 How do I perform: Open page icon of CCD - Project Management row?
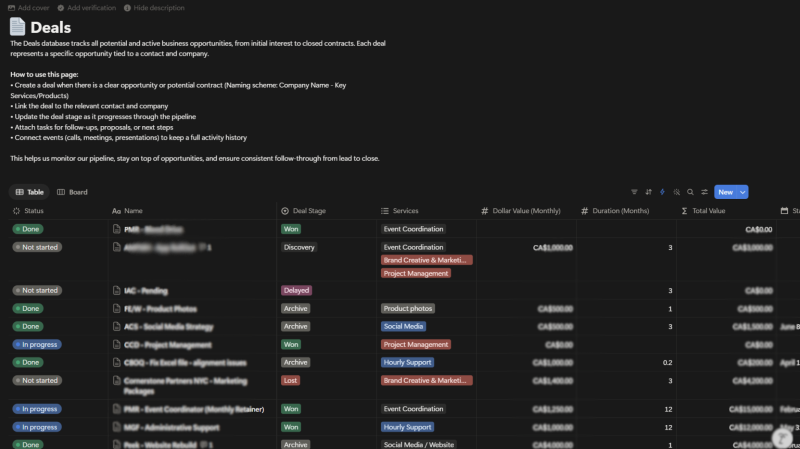pyautogui.click(x=117, y=344)
